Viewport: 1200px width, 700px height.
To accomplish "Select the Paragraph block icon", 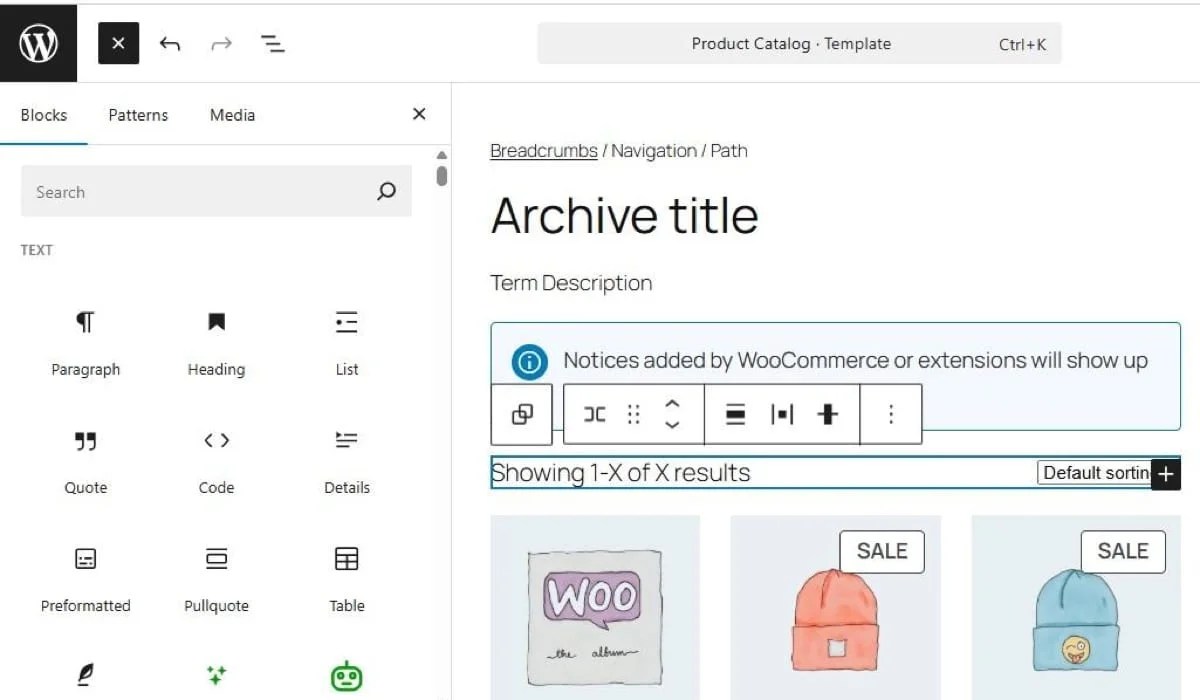I will 85,322.
